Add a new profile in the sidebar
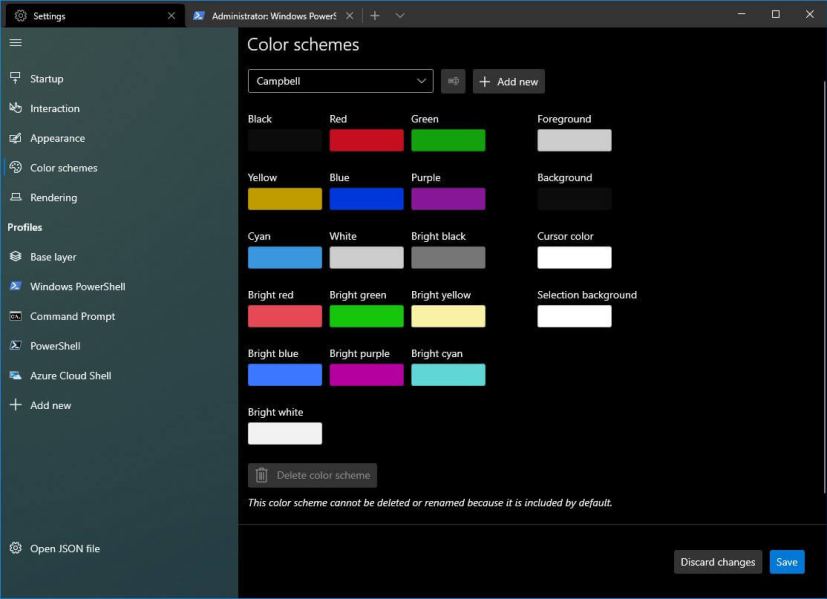The image size is (827, 599). click(x=119, y=405)
